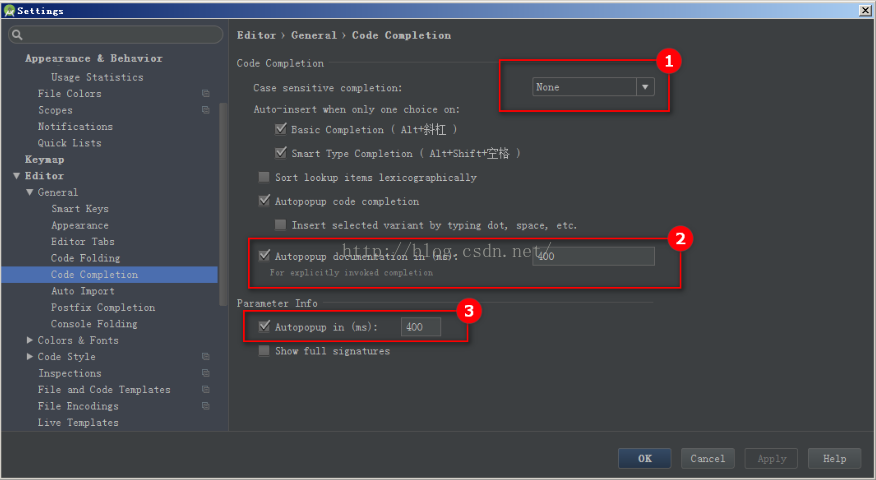Viewport: 876px width, 480px height.
Task: Click the project-level icon beside Scopes
Action: (205, 110)
